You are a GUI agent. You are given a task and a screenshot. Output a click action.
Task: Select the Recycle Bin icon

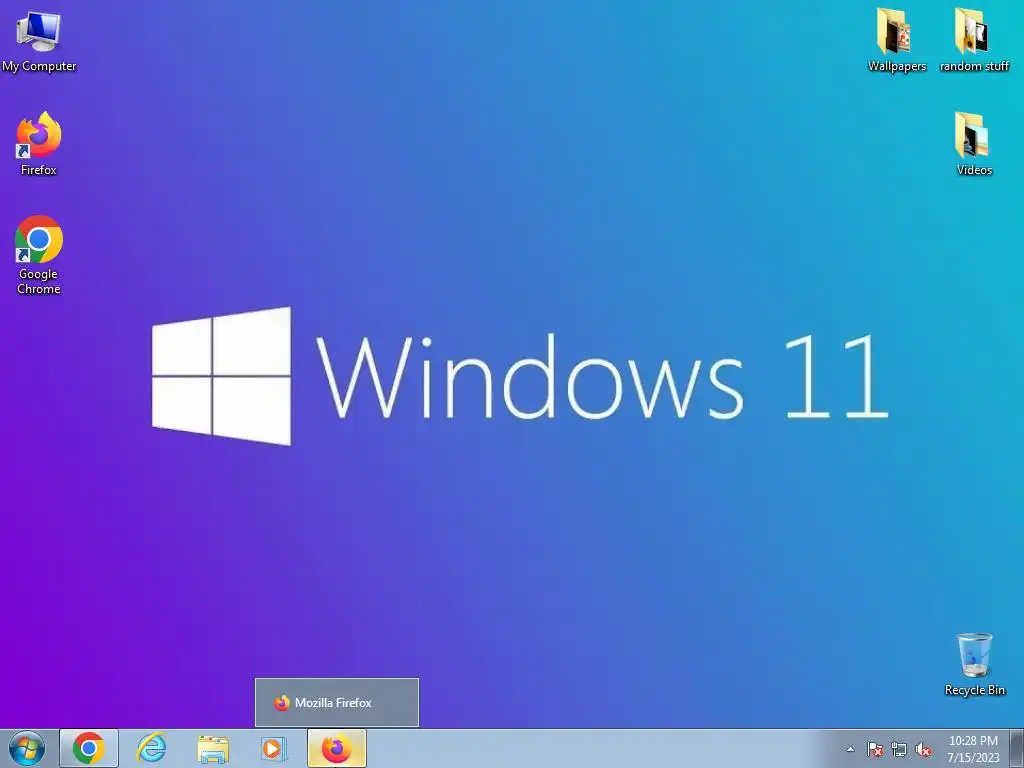974,664
